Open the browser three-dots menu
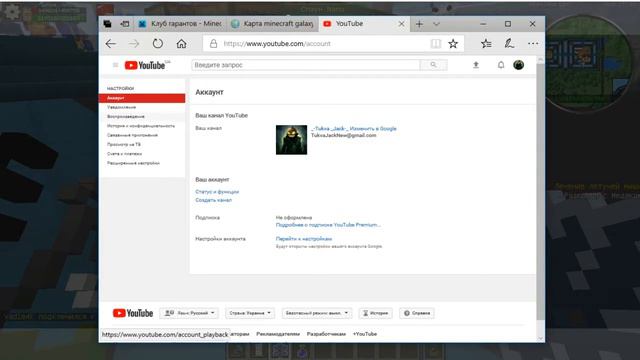This screenshot has width=640, height=360. tap(533, 44)
